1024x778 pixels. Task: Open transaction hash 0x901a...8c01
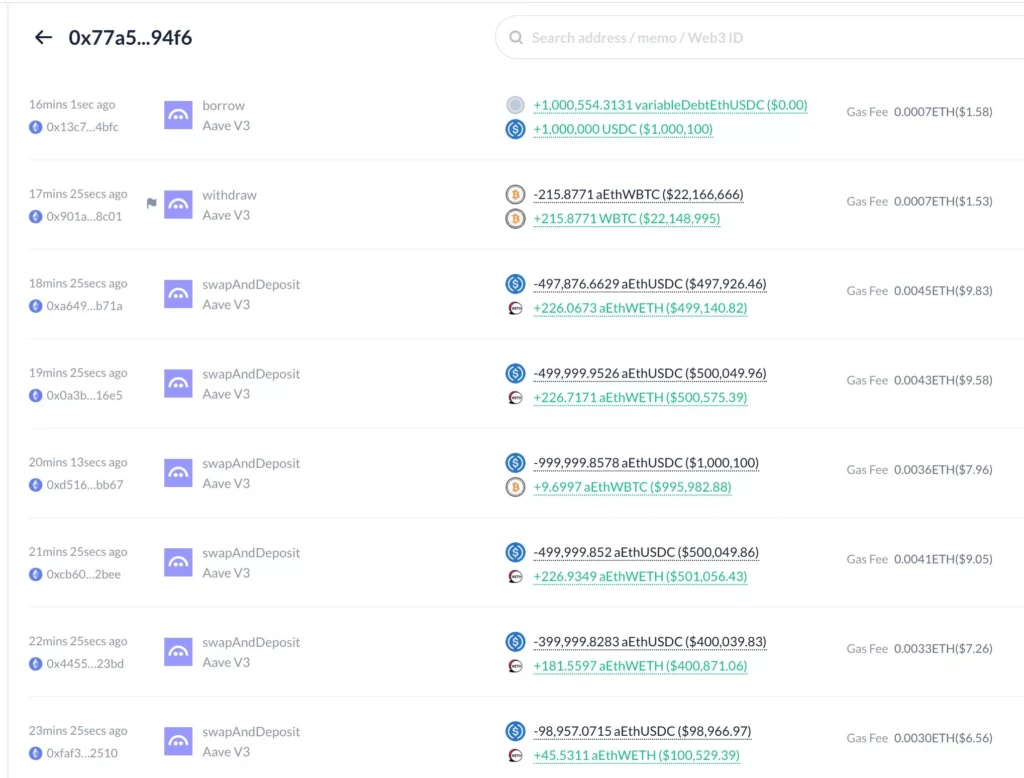(84, 216)
